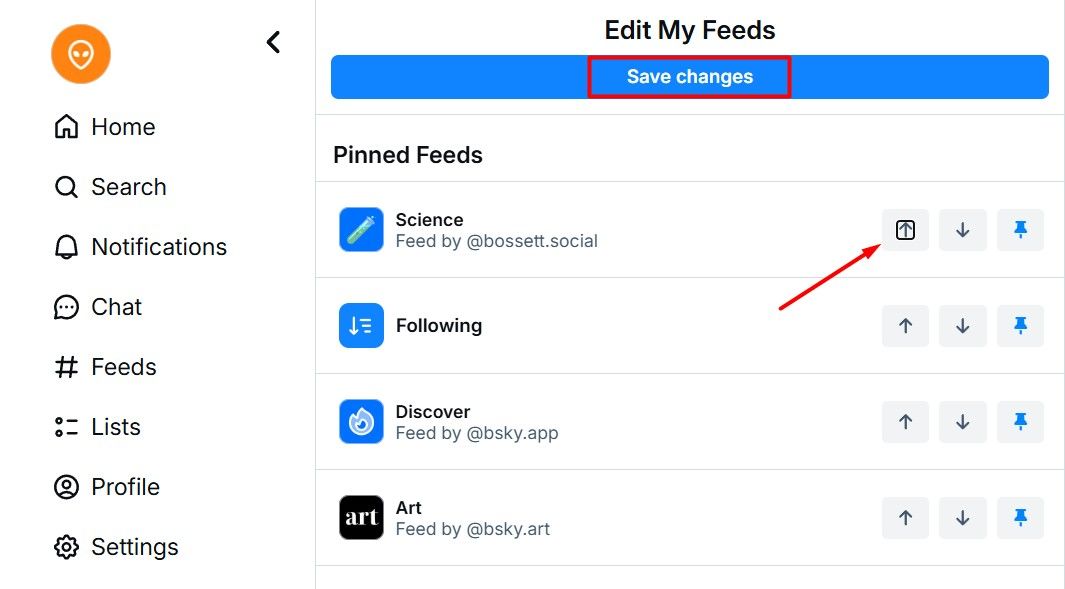Move the Discover feed down
This screenshot has height=589, width=1065.
click(x=963, y=422)
